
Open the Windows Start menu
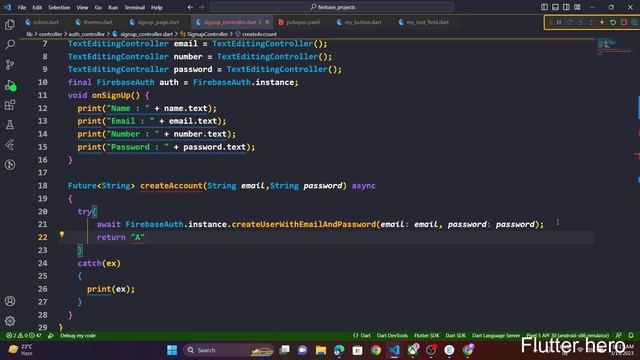coord(172,350)
